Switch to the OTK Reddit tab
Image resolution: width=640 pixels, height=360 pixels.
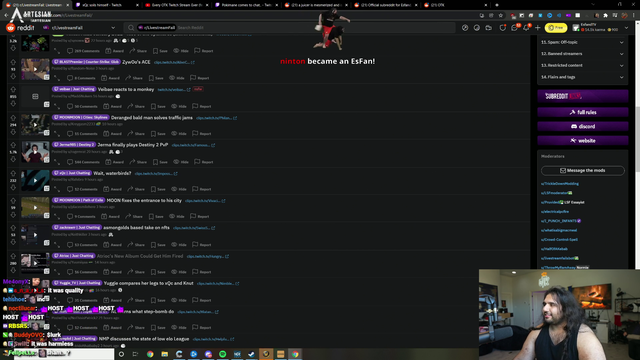pos(455,5)
